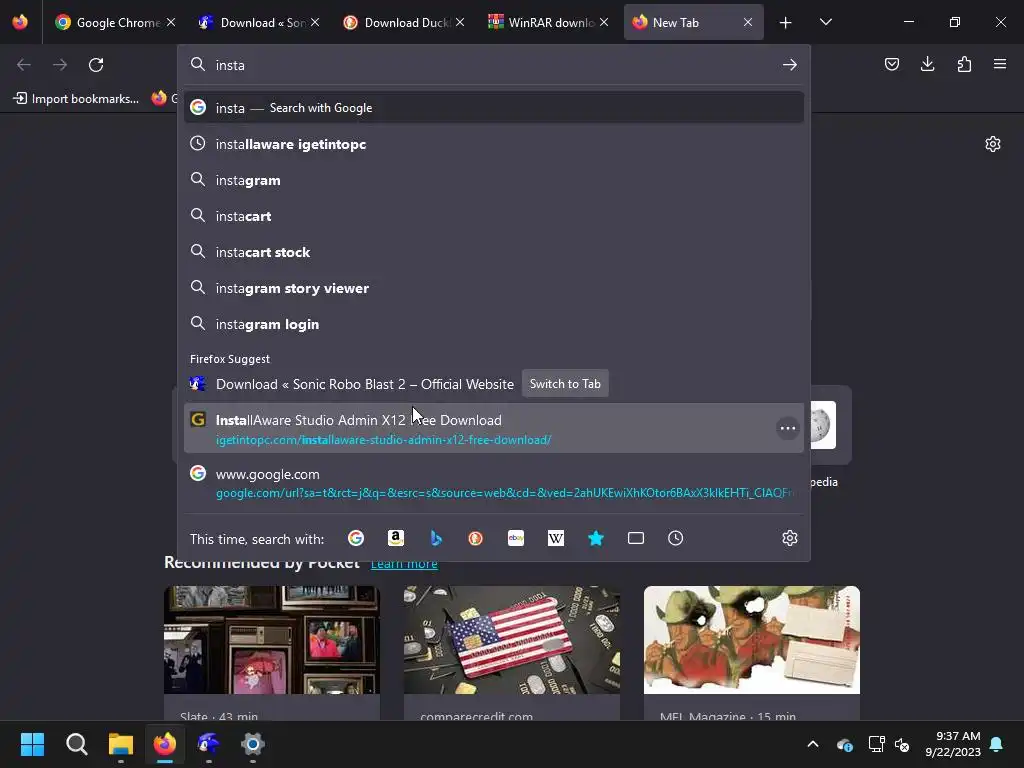Click Learn more Pocket link
This screenshot has width=1024, height=768.
(x=404, y=564)
